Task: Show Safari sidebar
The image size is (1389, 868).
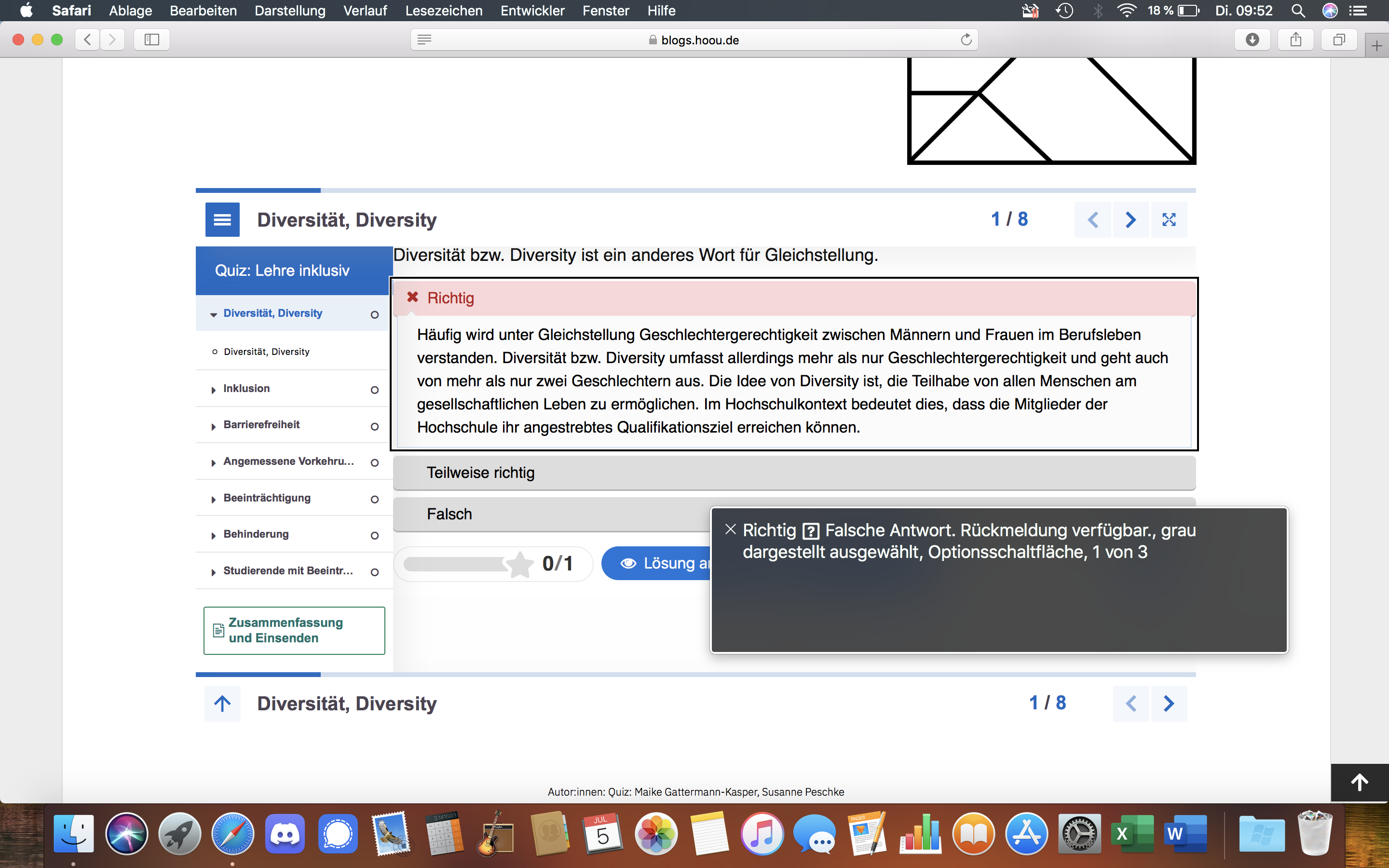Action: [x=151, y=40]
